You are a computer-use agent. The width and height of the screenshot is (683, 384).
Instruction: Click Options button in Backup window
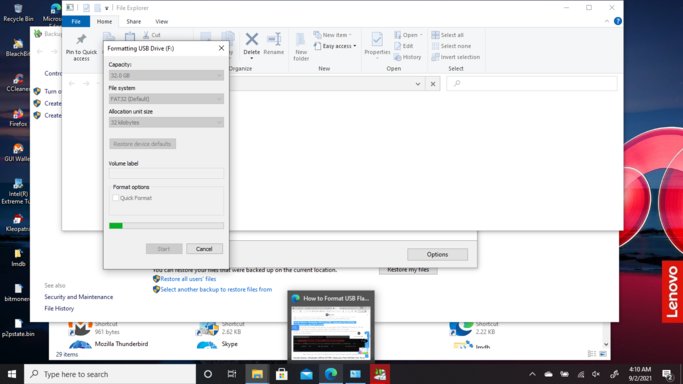(x=437, y=254)
